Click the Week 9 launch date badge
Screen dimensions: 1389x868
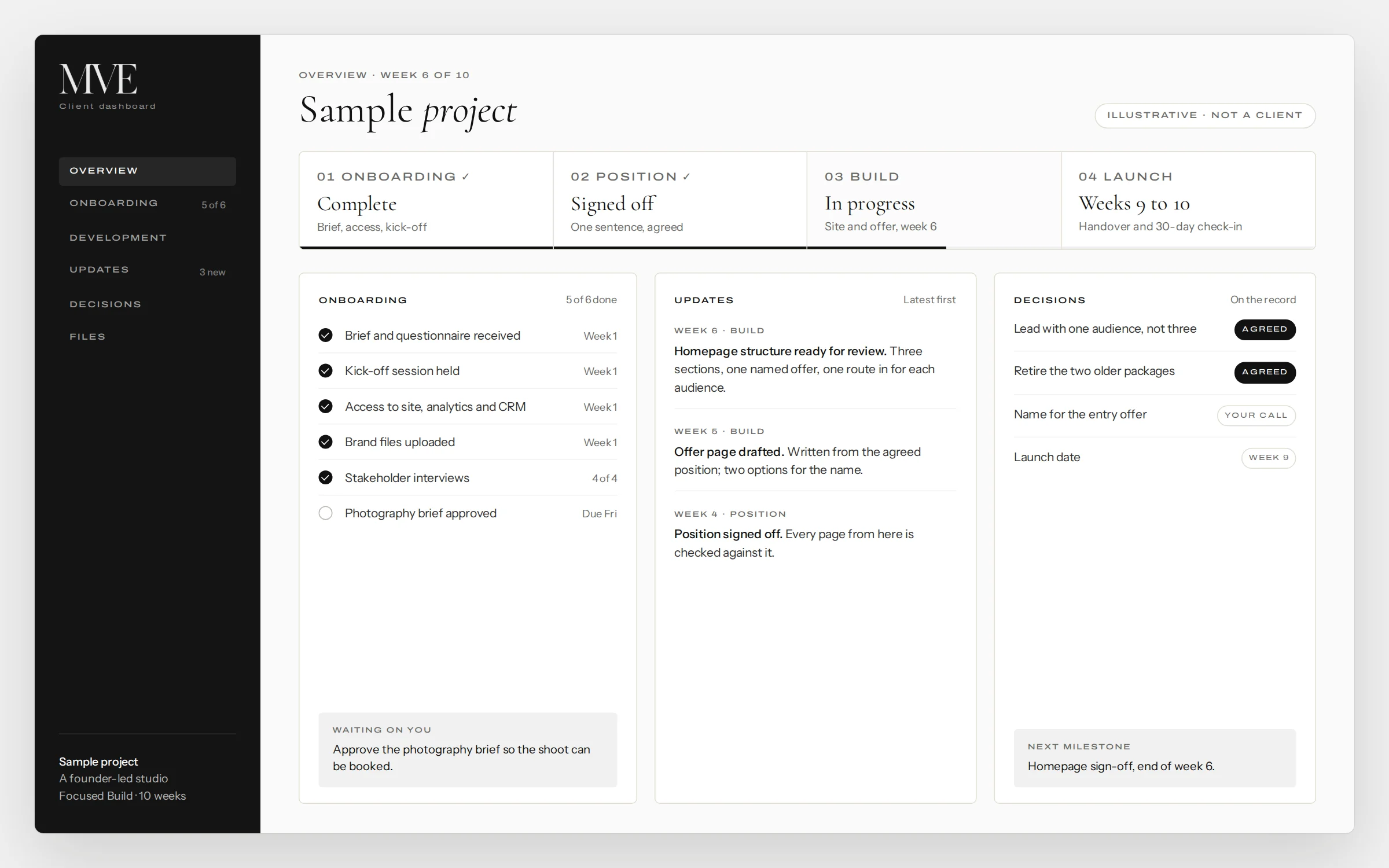(x=1269, y=458)
